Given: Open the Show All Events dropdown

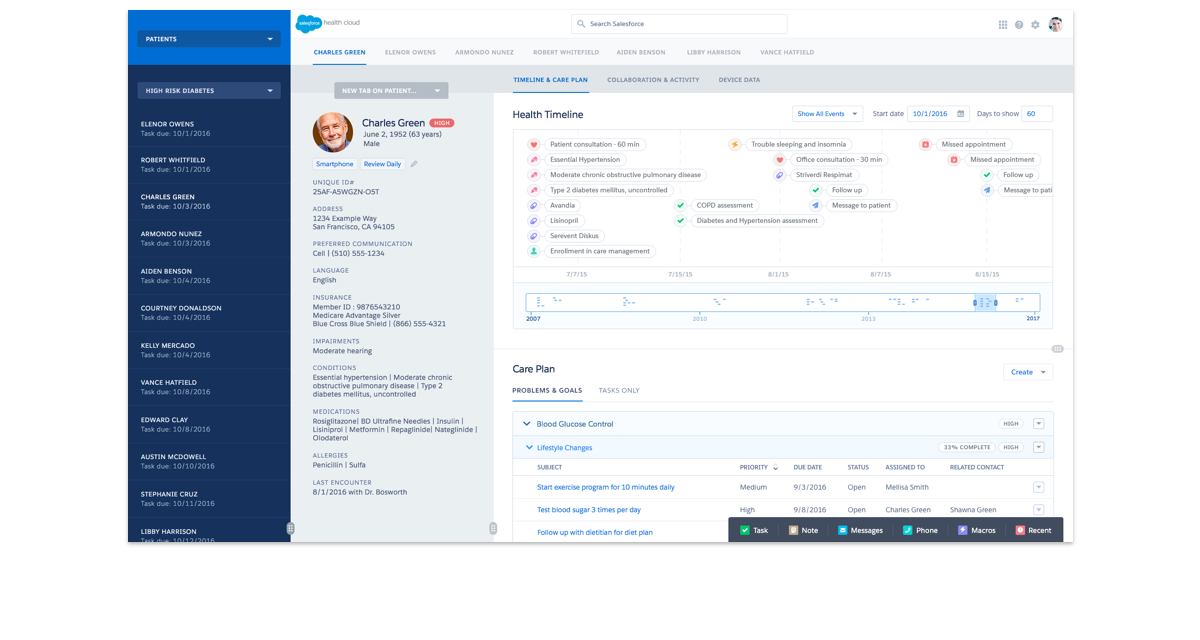Looking at the screenshot, I should [827, 114].
